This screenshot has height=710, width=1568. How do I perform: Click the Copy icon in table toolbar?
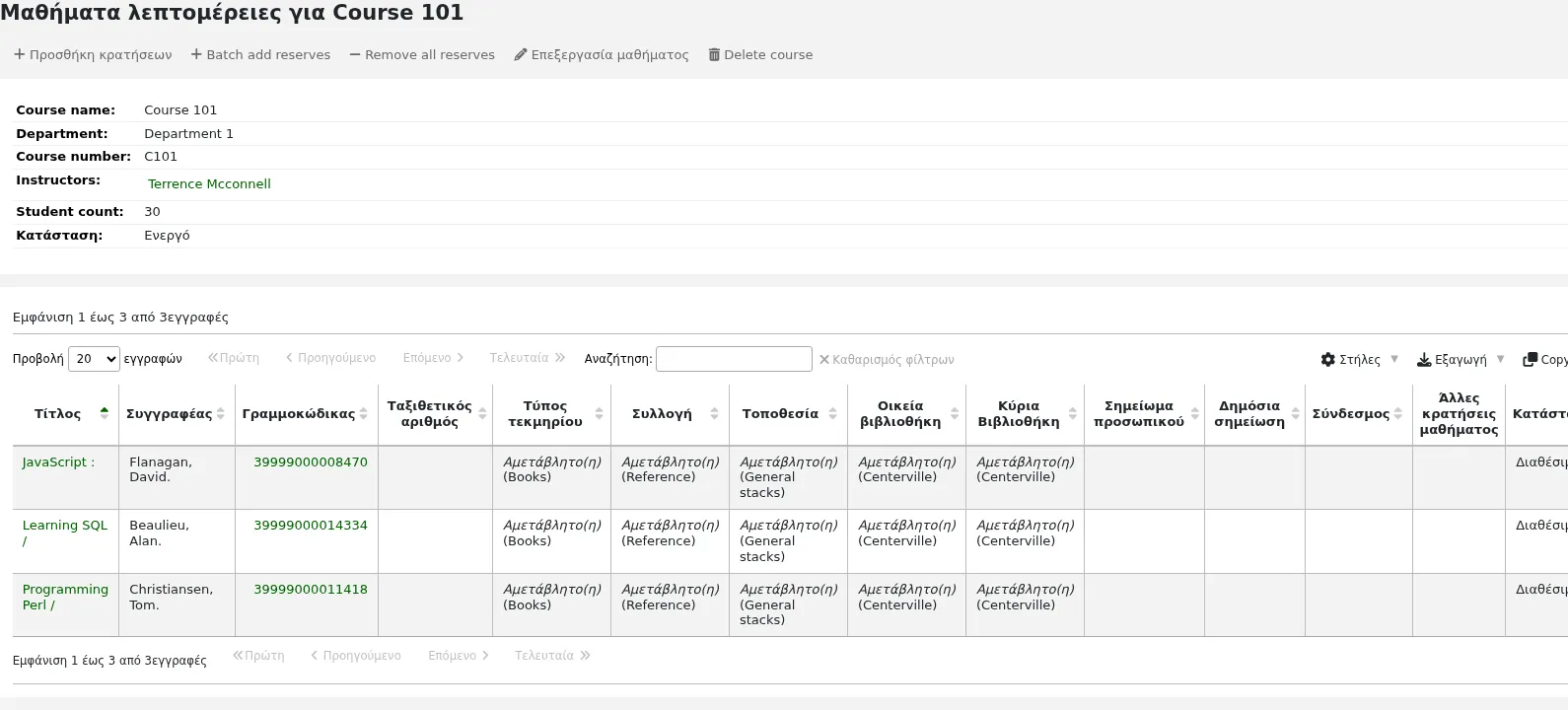[x=1531, y=359]
